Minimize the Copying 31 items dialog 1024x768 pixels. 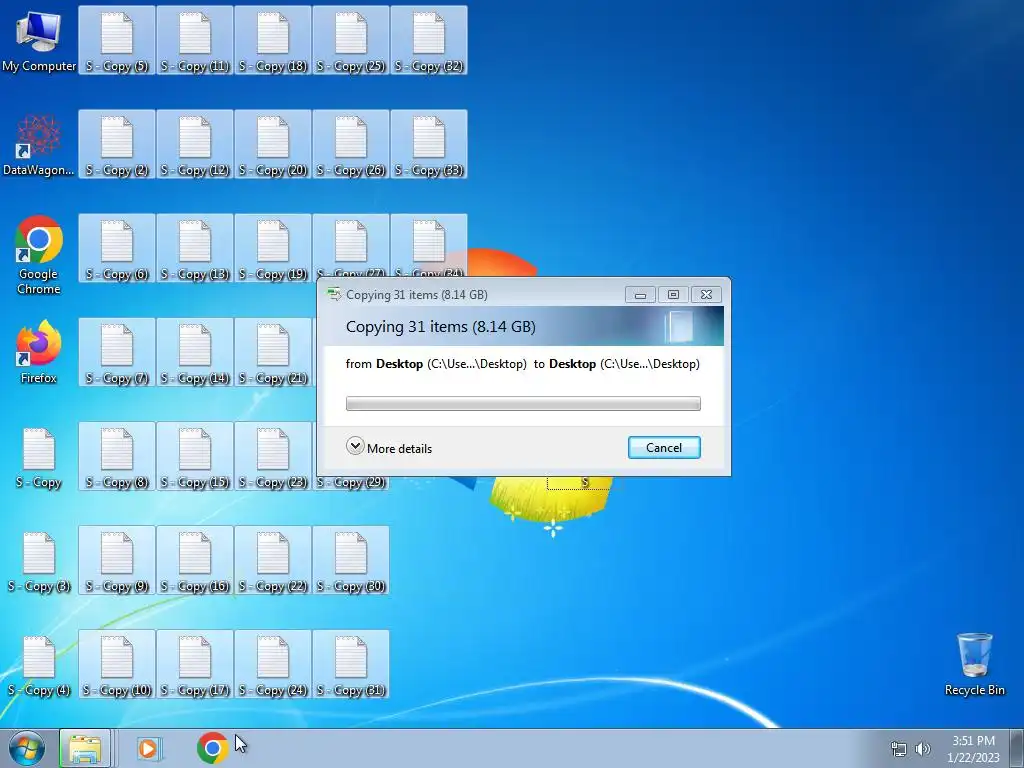pyautogui.click(x=640, y=295)
